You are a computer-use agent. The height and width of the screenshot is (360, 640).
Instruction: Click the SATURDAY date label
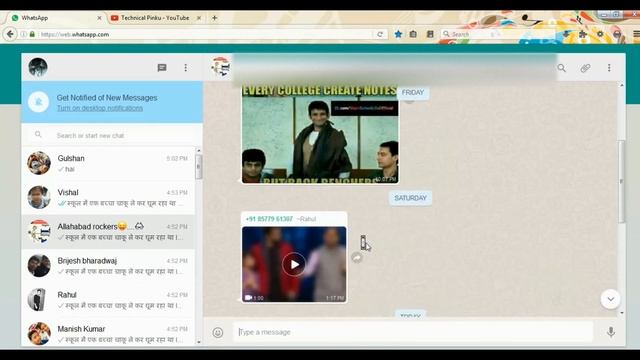click(x=410, y=198)
